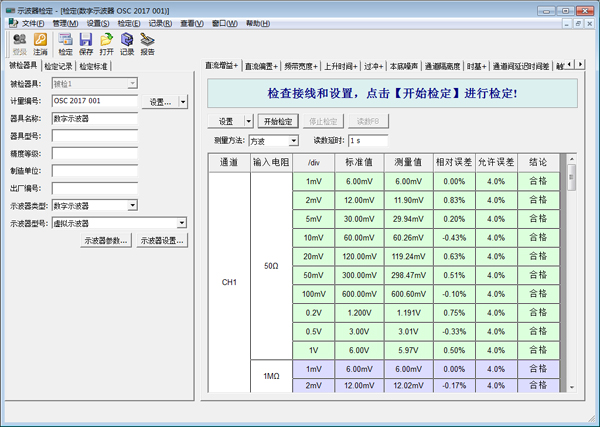Click the 保存 (save) floppy disk icon
The image size is (600, 427).
coord(86,43)
